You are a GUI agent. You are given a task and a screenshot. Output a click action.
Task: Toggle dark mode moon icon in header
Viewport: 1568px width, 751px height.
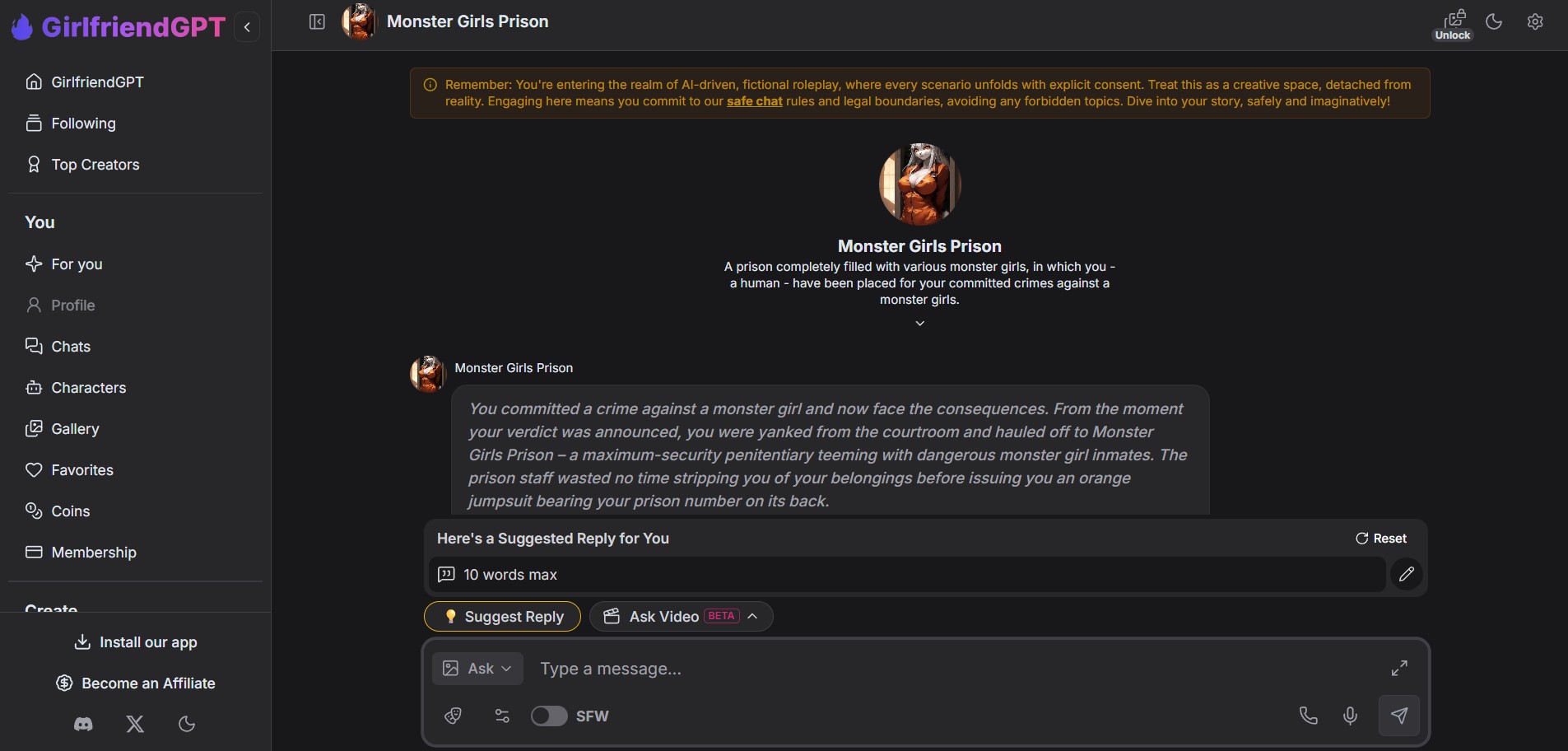click(1494, 22)
